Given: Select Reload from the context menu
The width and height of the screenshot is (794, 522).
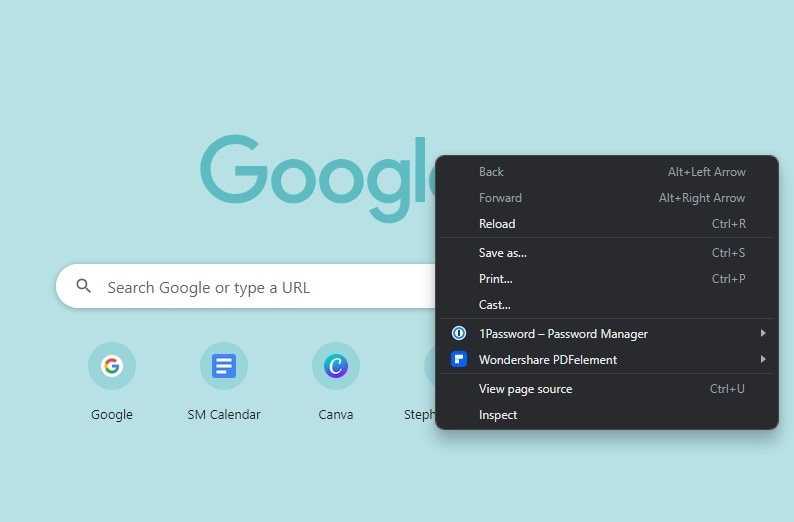Looking at the screenshot, I should [607, 224].
